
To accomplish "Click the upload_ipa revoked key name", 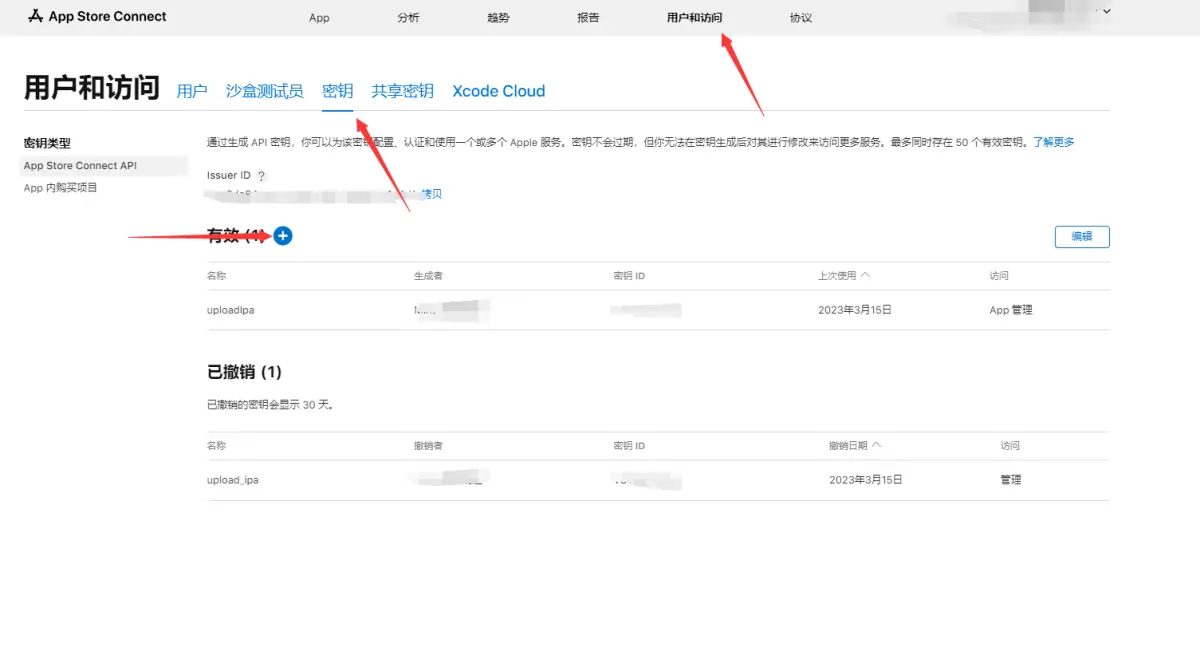I will pyautogui.click(x=233, y=480).
